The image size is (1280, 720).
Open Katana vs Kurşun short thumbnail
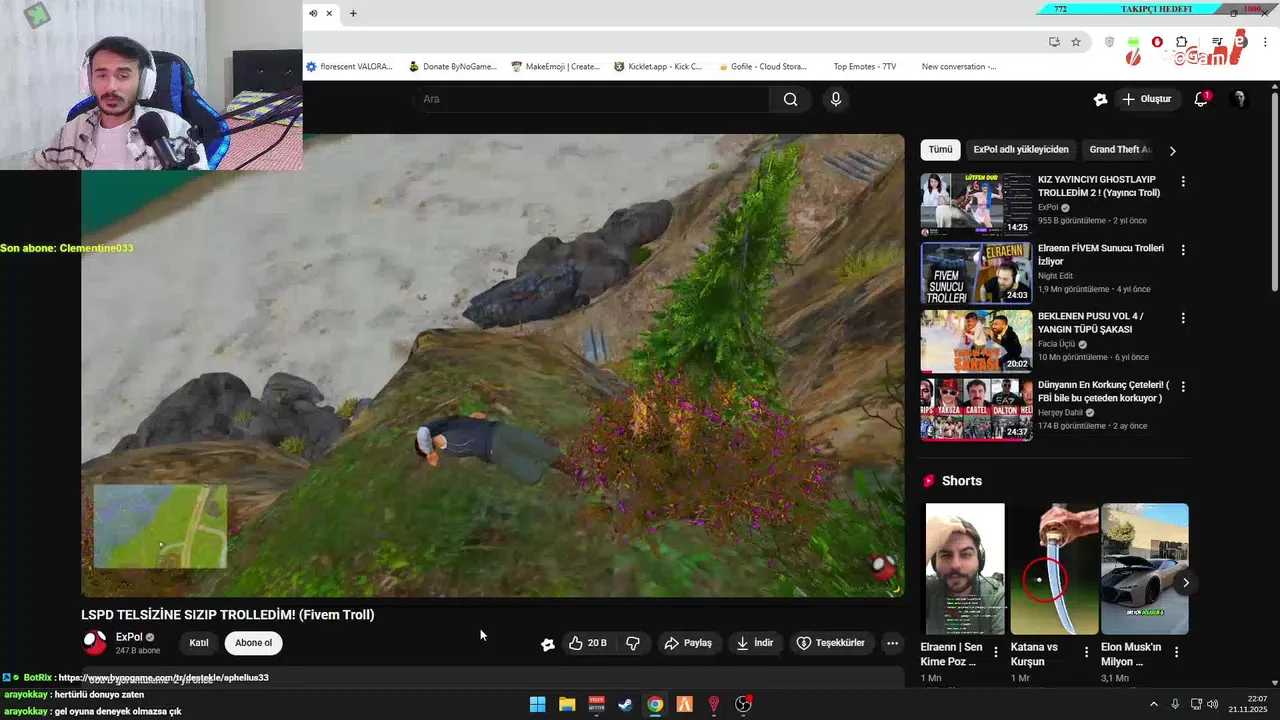coord(1054,568)
